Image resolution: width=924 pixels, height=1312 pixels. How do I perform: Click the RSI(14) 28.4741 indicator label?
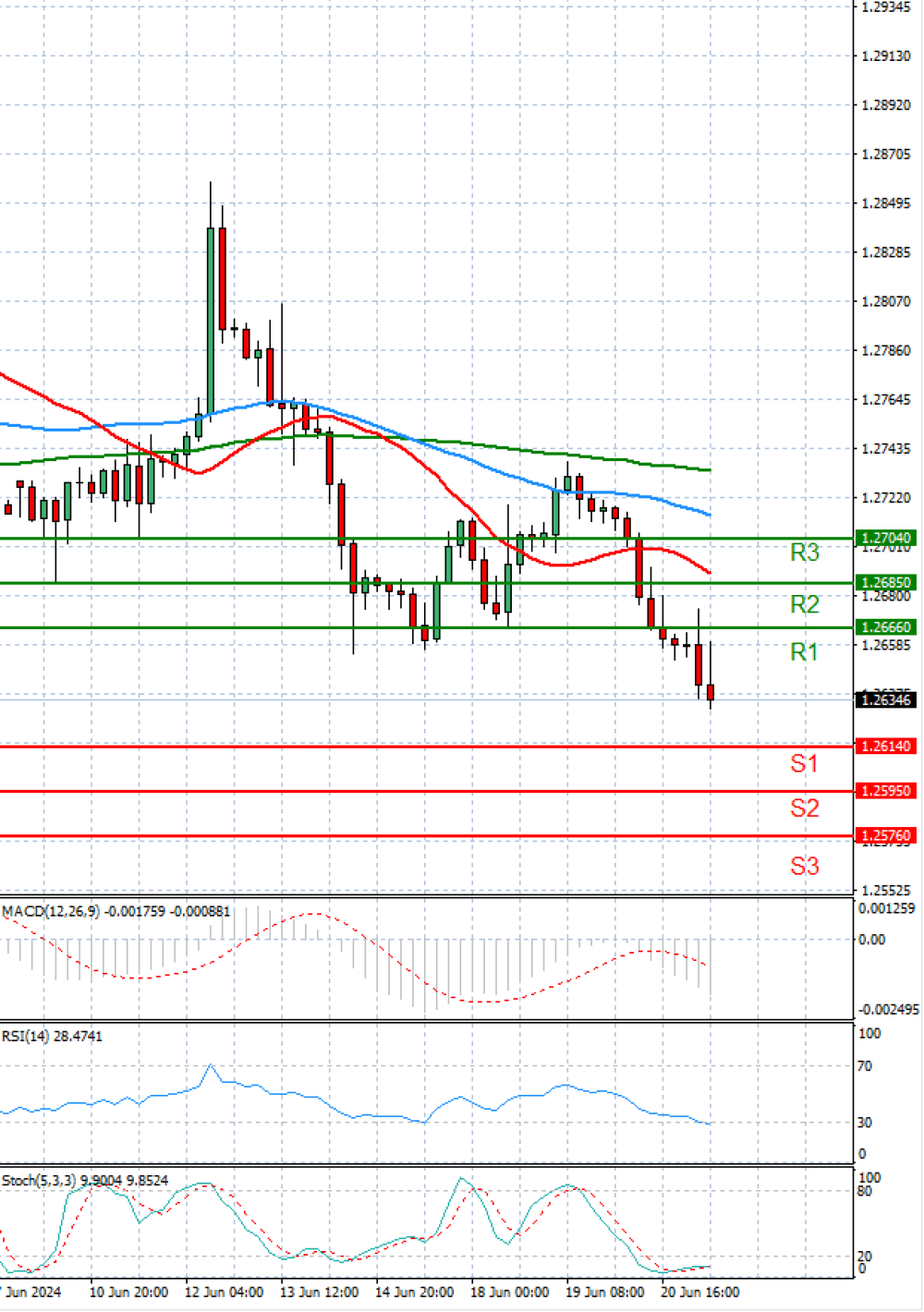(52, 1036)
